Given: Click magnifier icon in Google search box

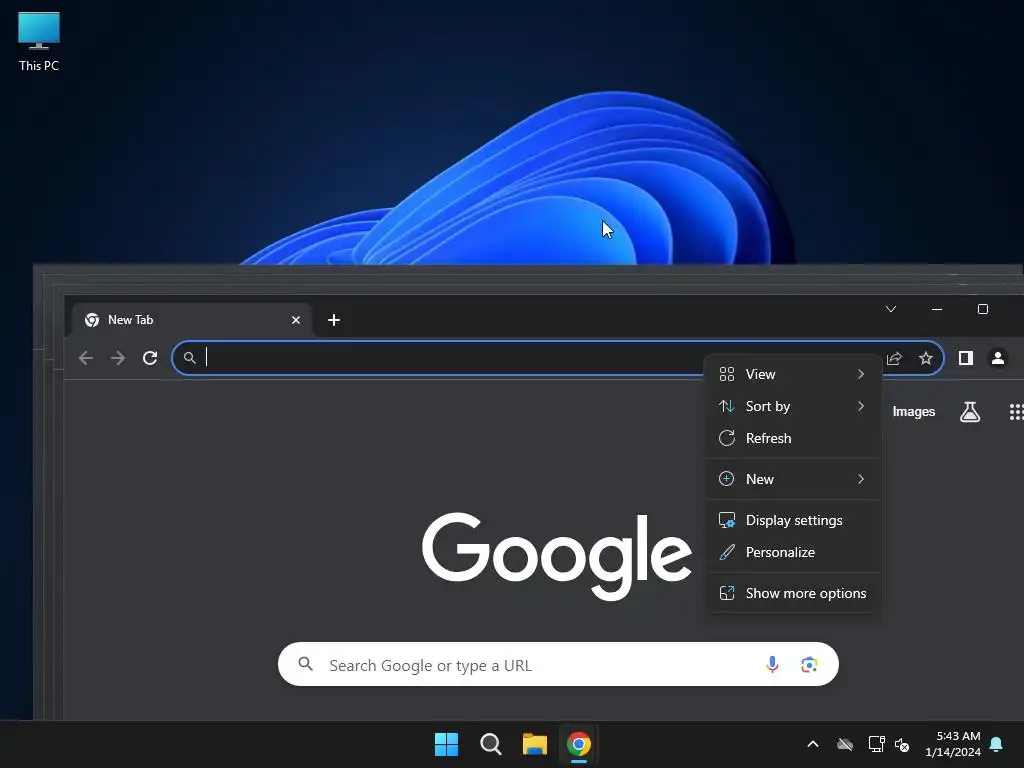Looking at the screenshot, I should point(305,664).
